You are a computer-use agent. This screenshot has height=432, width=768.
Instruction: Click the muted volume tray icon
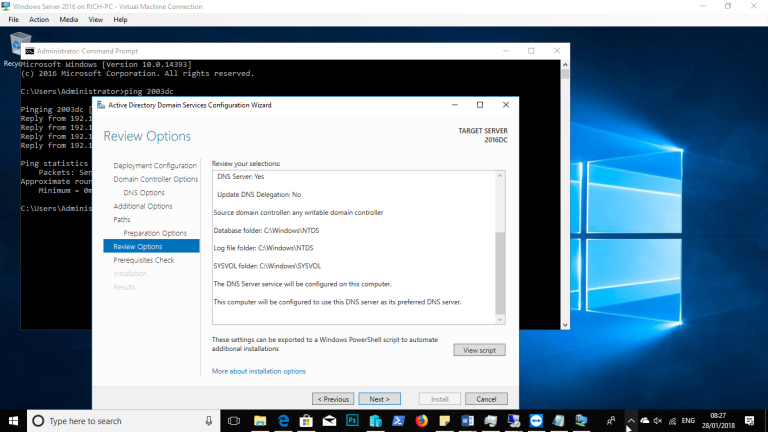[x=658, y=421]
